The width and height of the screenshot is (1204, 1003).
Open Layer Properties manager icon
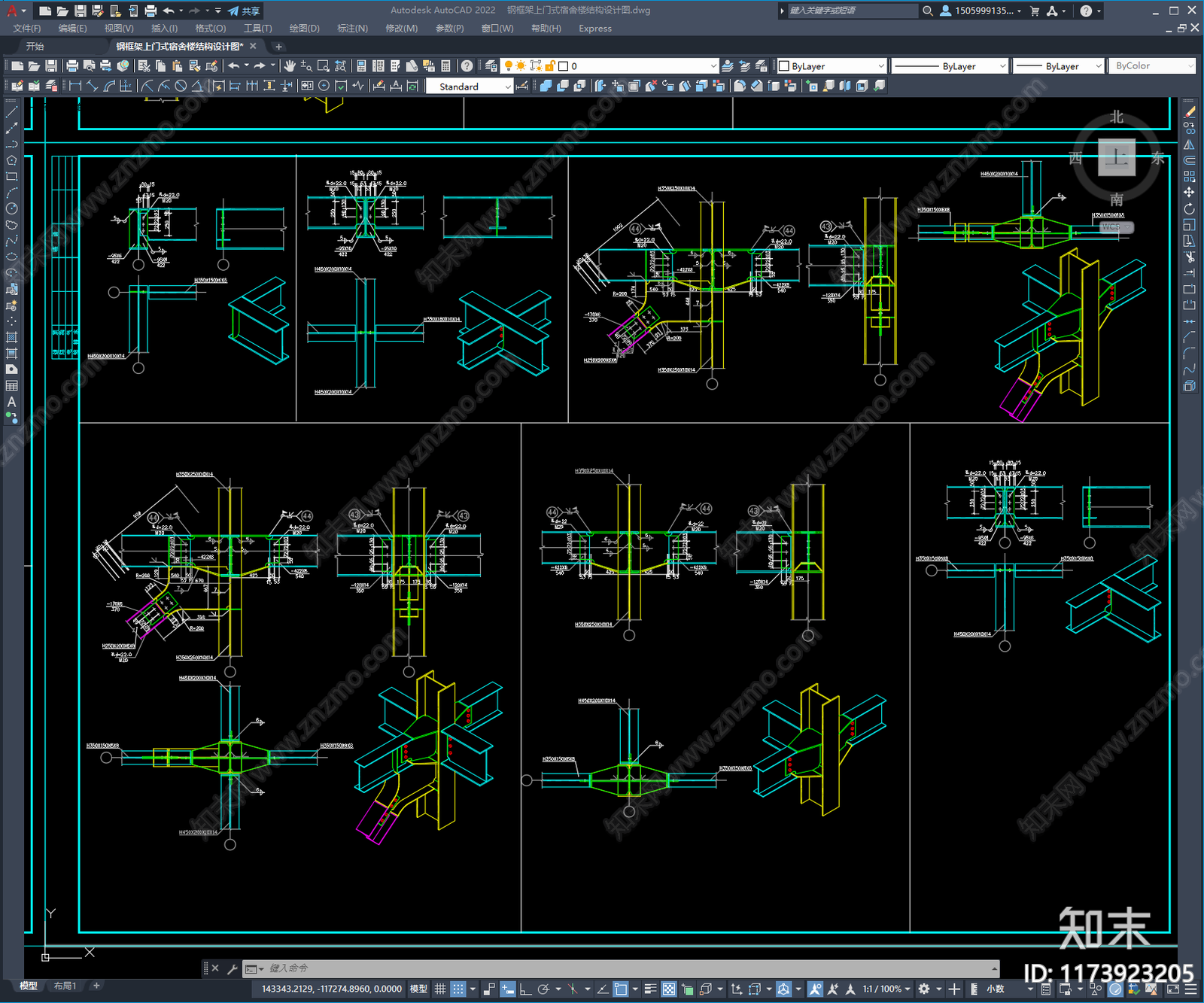click(x=491, y=66)
